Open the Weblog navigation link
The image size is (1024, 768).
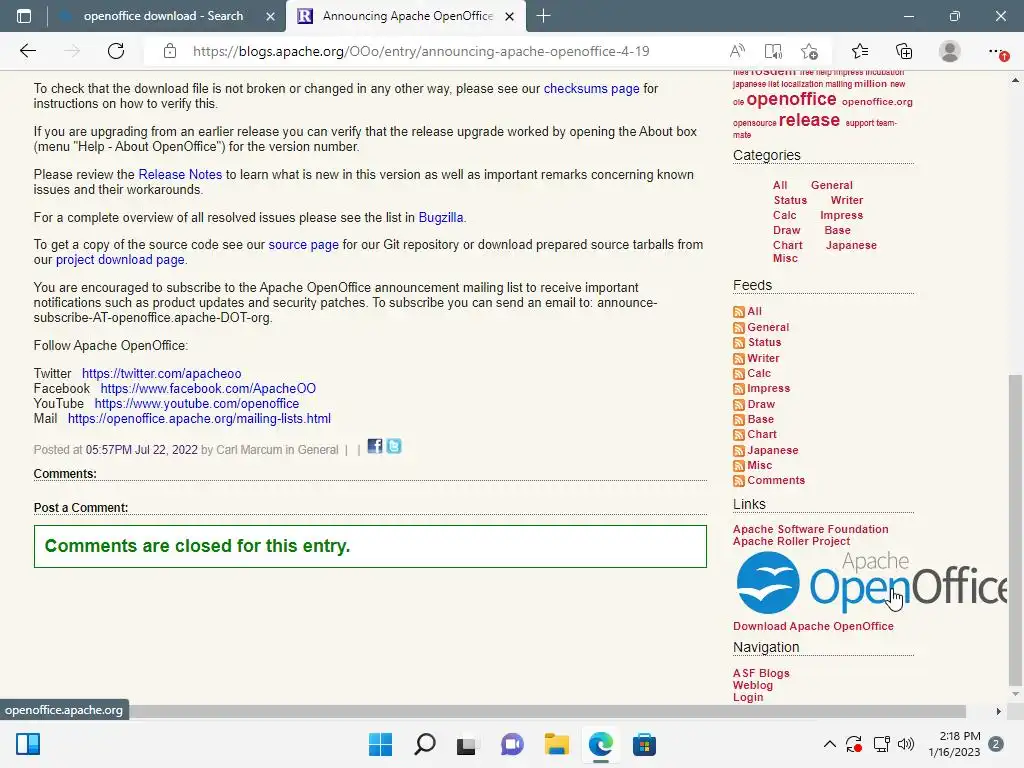[752, 685]
